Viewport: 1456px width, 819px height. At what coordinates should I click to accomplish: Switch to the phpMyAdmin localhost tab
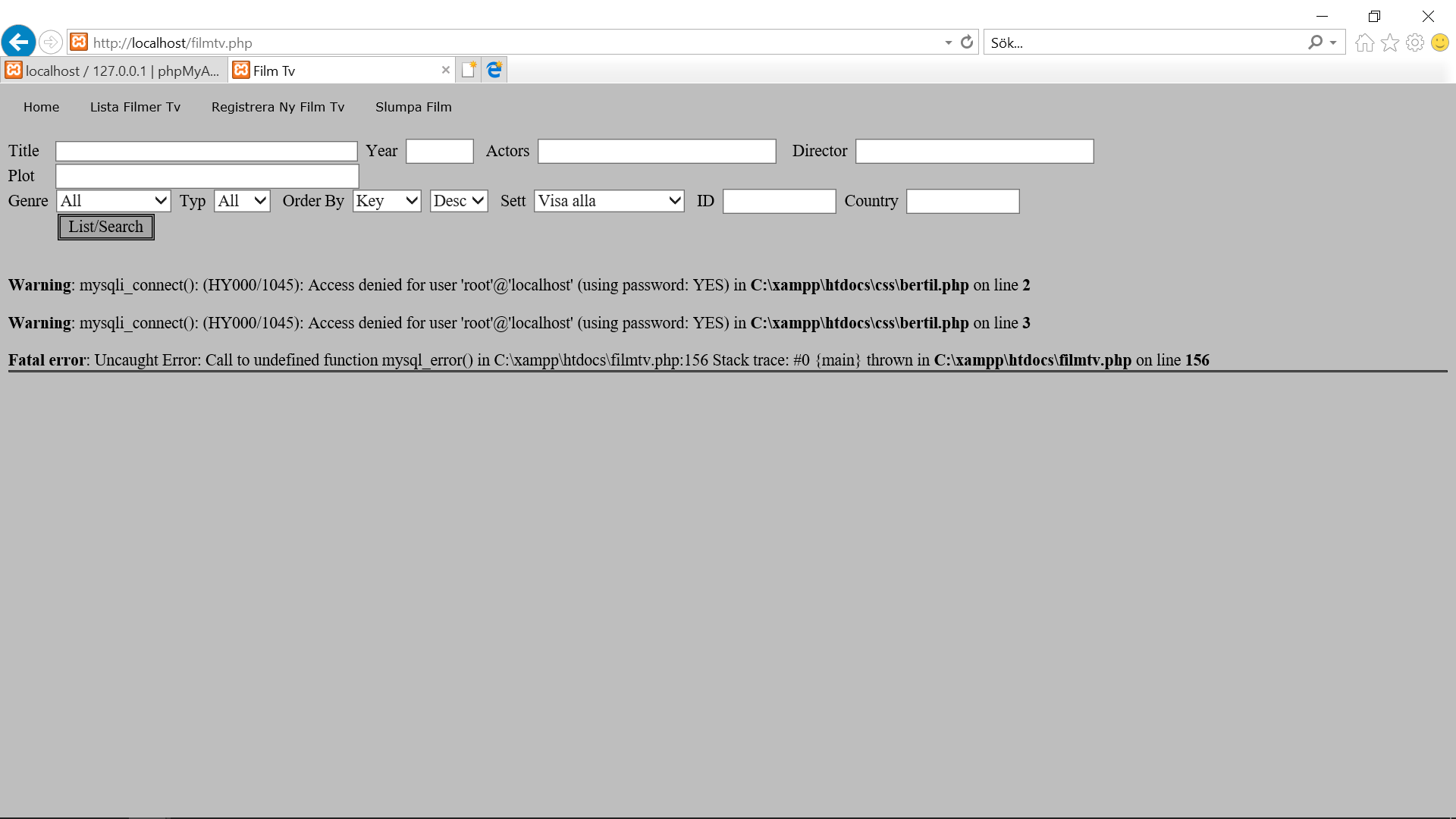(114, 71)
